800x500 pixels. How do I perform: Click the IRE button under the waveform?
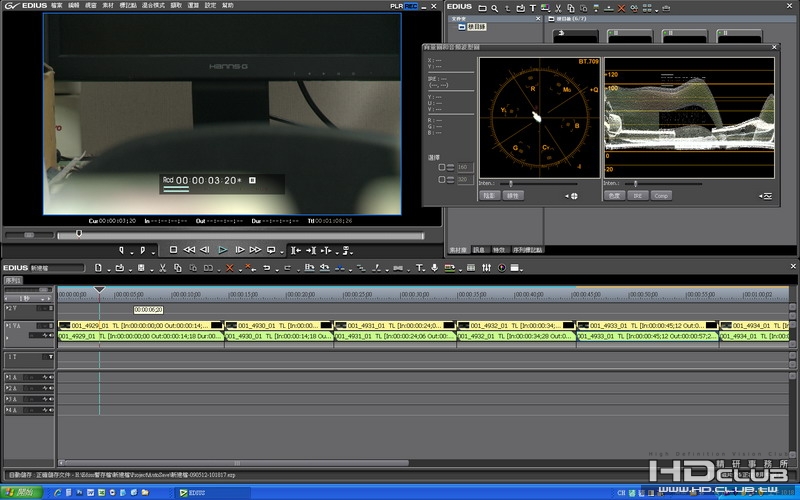point(636,195)
